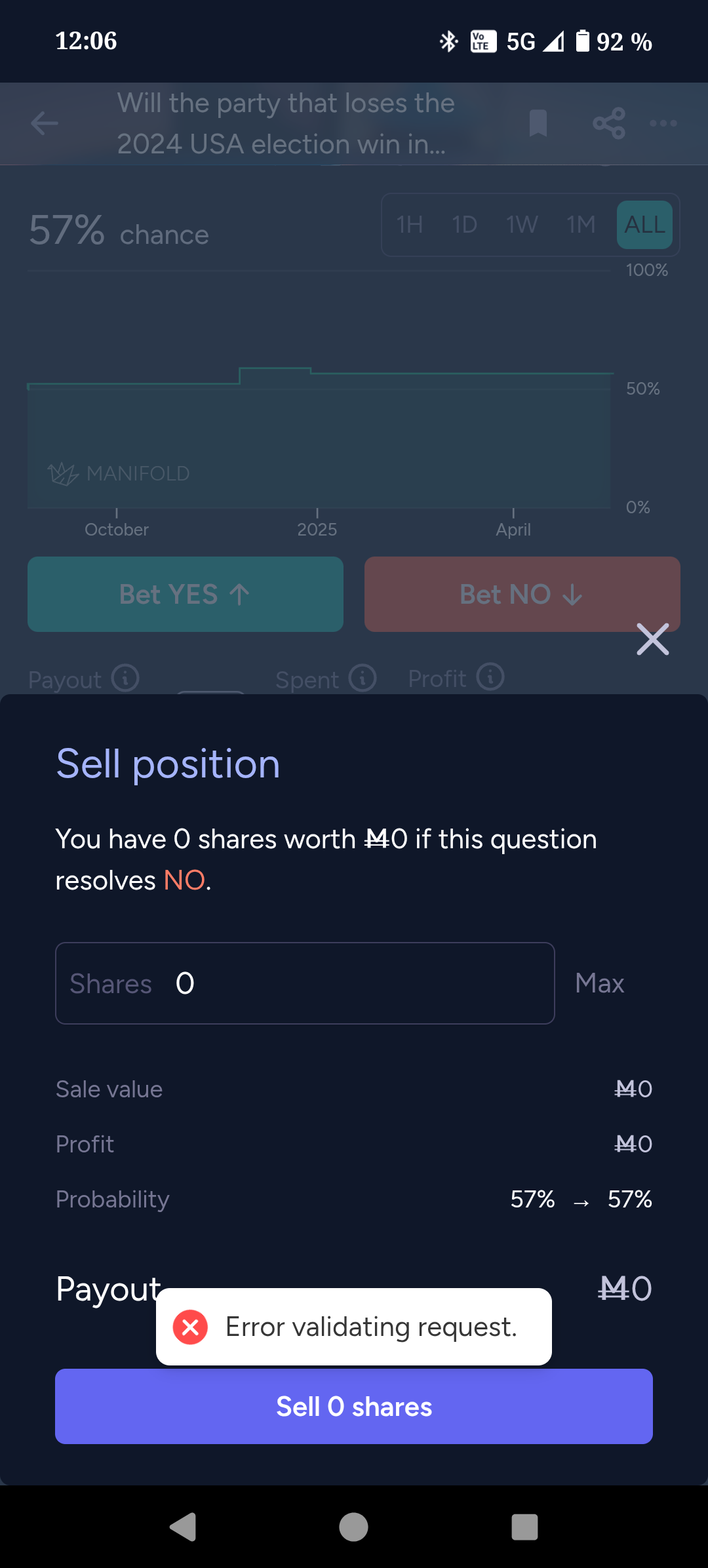
Task: Tap the Bet NO button
Action: click(522, 594)
